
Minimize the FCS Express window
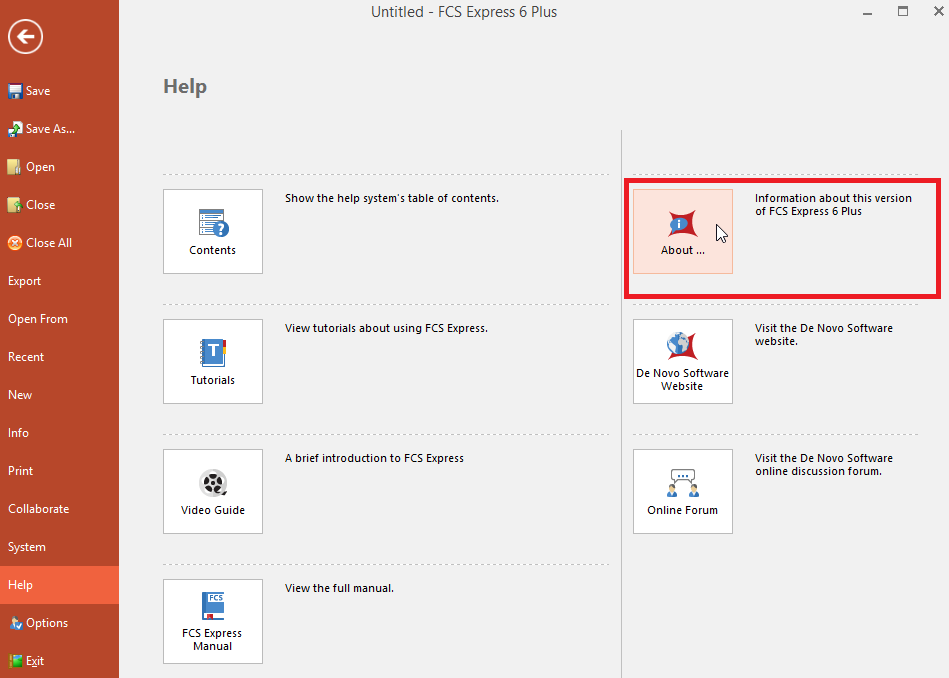point(867,12)
